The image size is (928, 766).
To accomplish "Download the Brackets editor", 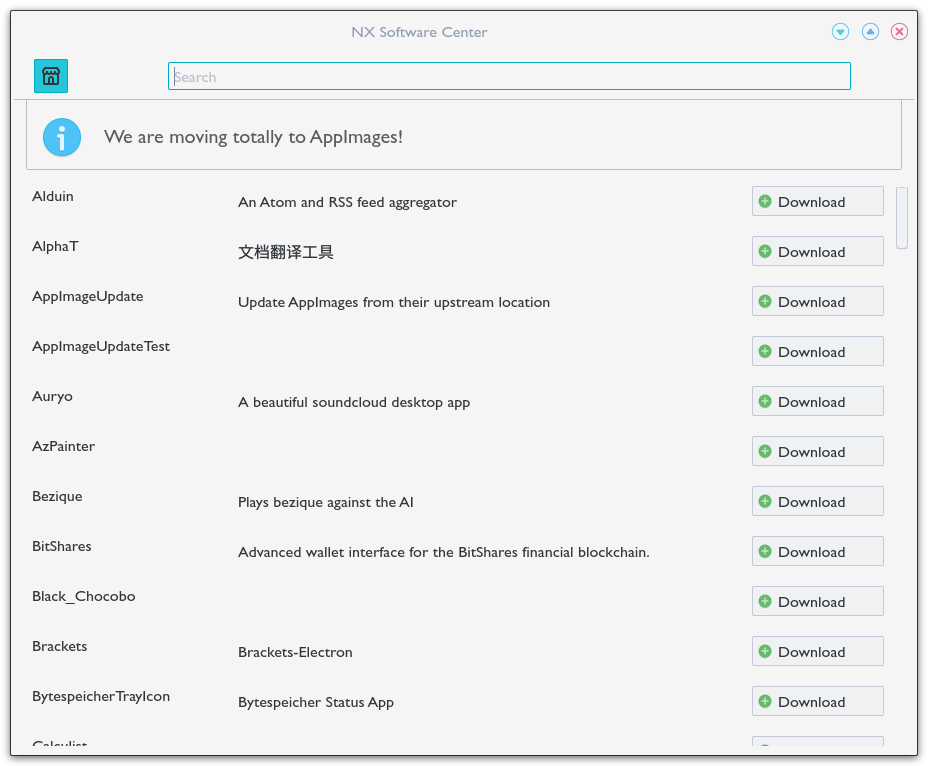I will (817, 651).
